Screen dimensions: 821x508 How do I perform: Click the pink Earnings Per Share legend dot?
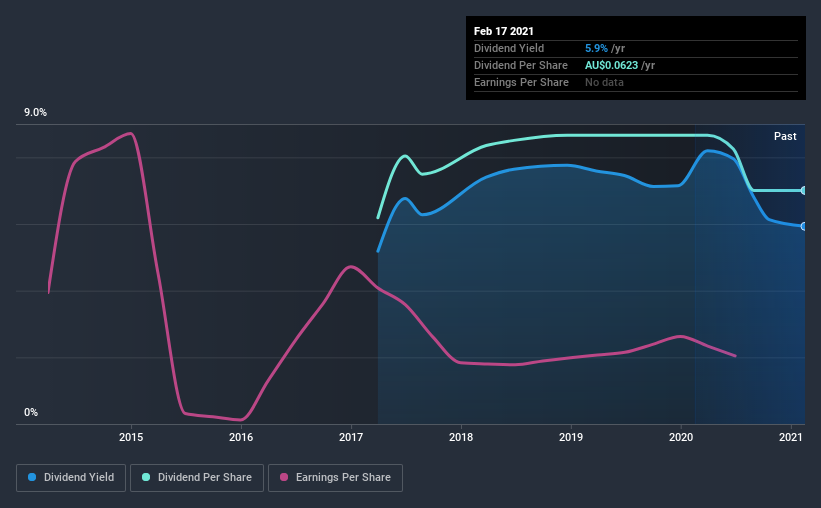(284, 477)
